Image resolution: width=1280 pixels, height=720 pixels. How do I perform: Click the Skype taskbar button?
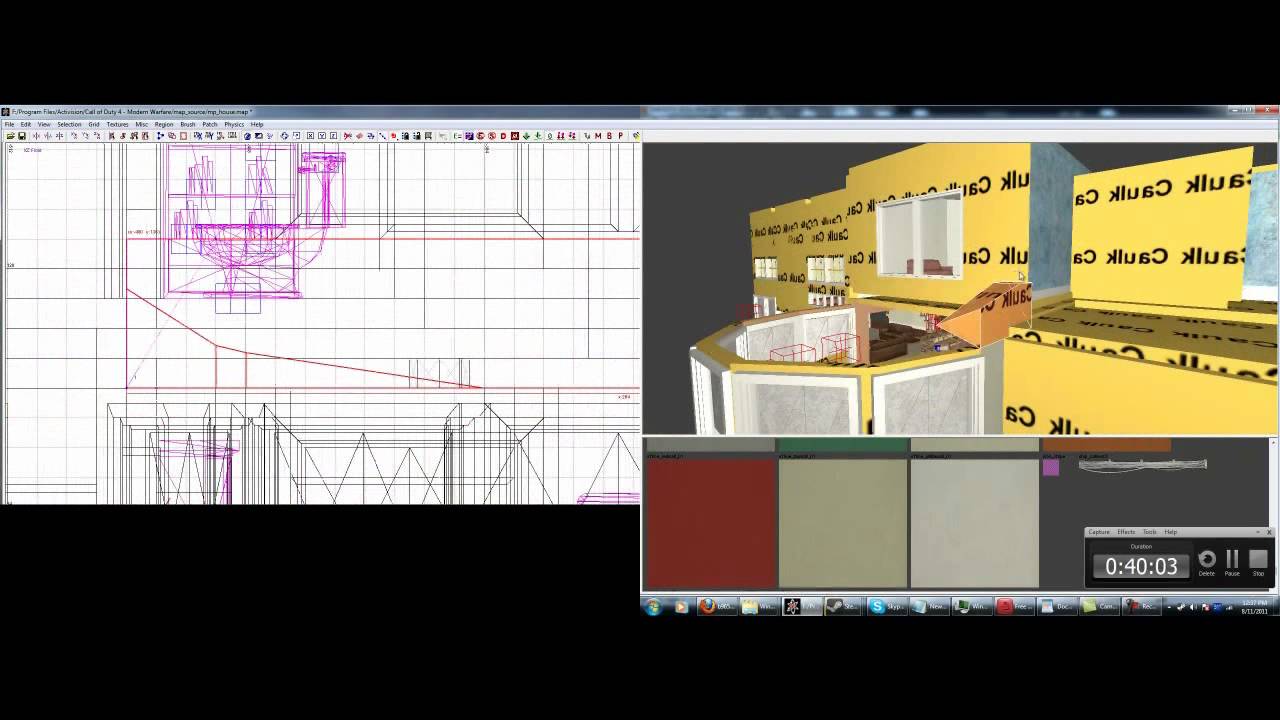point(887,606)
